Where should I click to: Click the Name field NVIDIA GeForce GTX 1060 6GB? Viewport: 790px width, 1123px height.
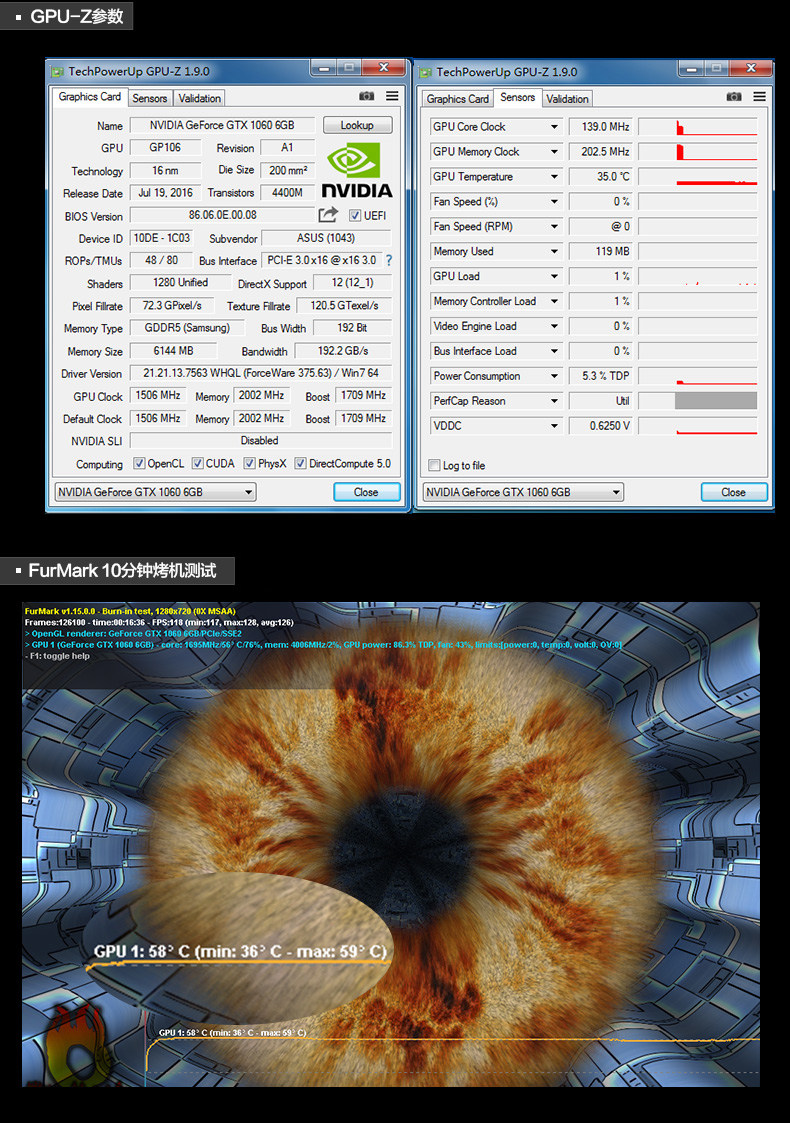(222, 125)
